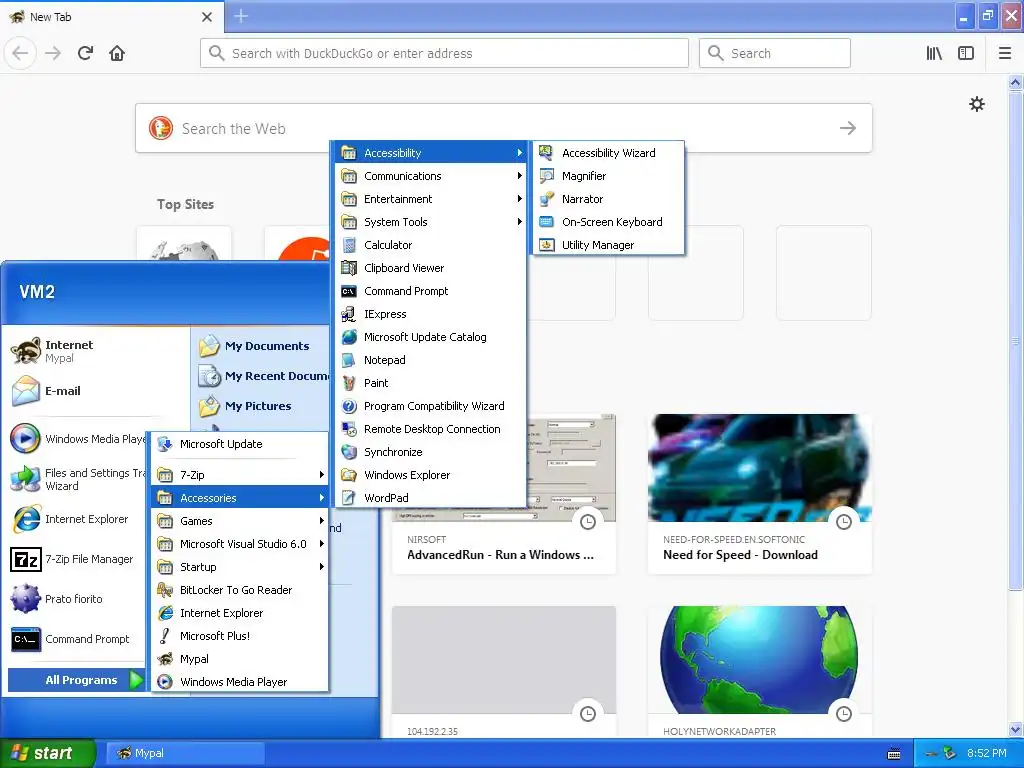The height and width of the screenshot is (768, 1024).
Task: Click the All Programs button
Action: point(77,680)
